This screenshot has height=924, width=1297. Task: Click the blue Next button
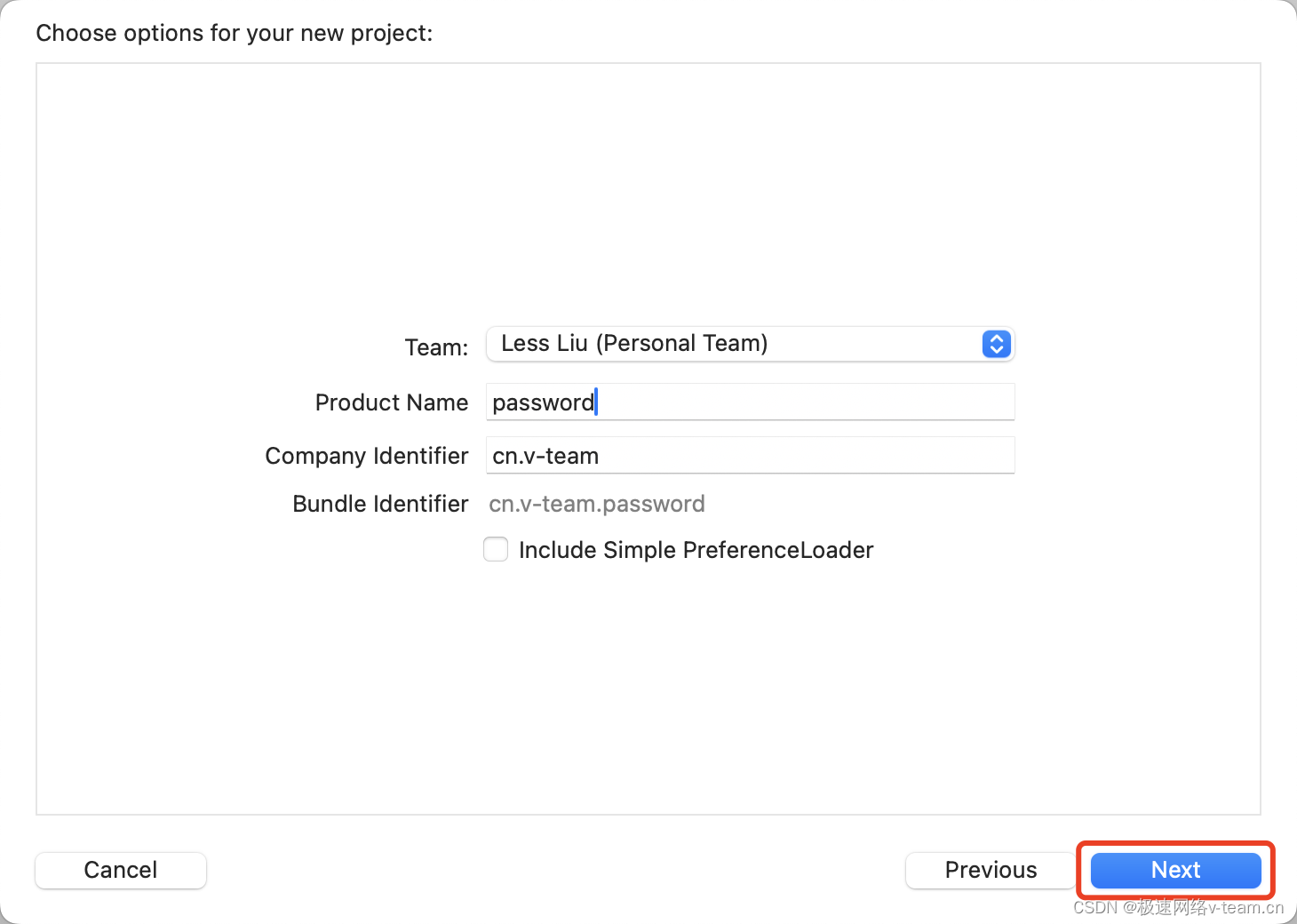pos(1175,870)
